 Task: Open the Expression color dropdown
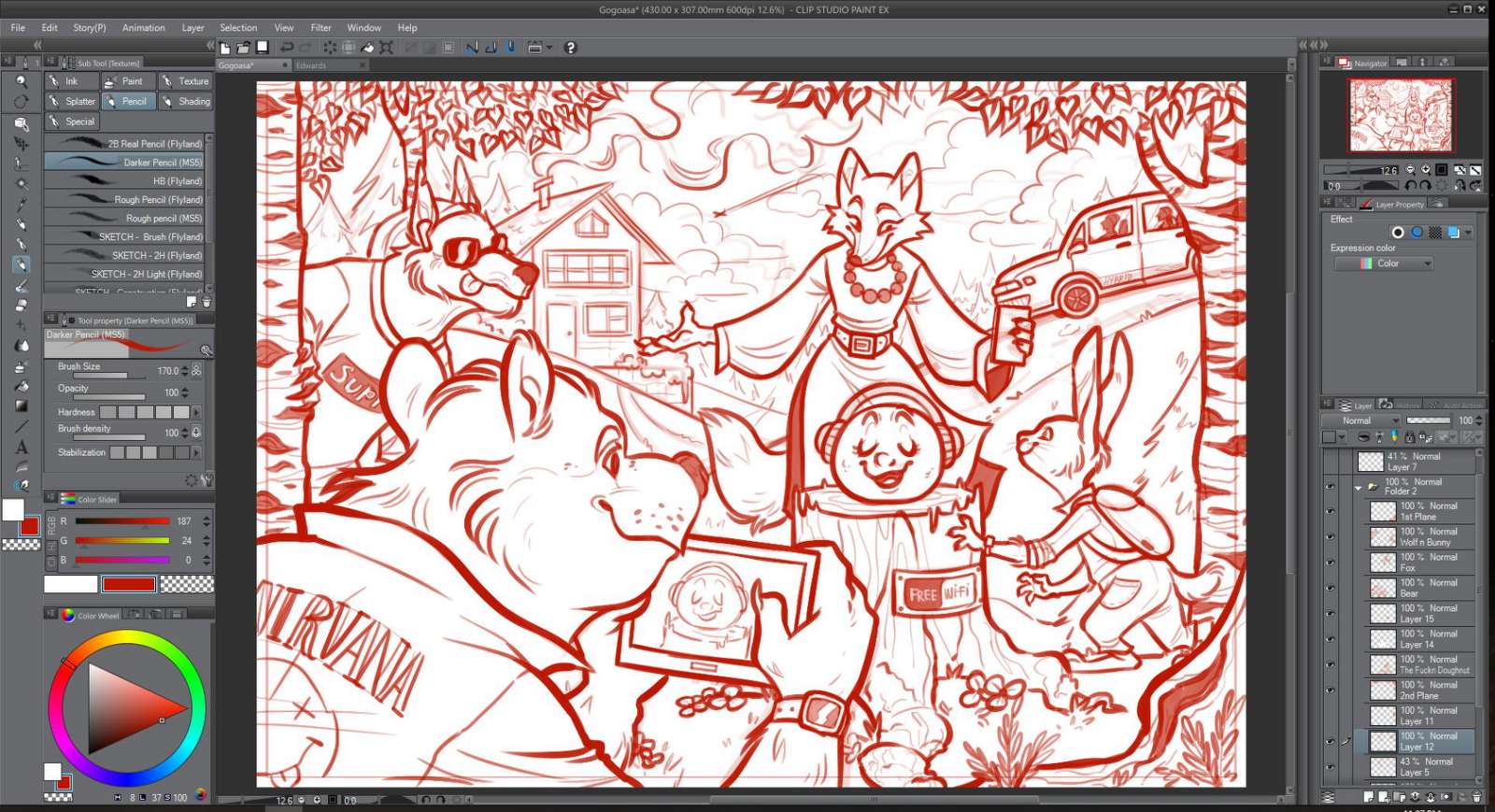[1383, 264]
